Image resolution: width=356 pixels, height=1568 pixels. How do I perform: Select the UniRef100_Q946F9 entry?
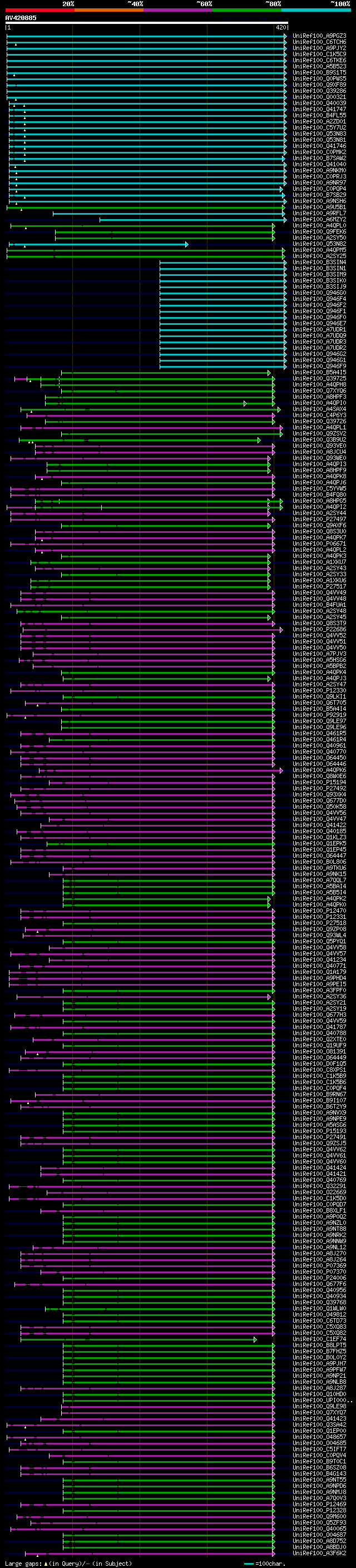click(x=319, y=367)
